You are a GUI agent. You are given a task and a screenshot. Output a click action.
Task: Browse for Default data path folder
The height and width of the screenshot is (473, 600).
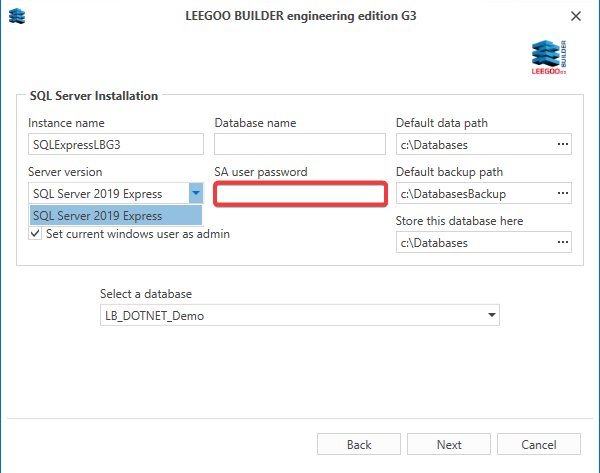[x=562, y=144]
